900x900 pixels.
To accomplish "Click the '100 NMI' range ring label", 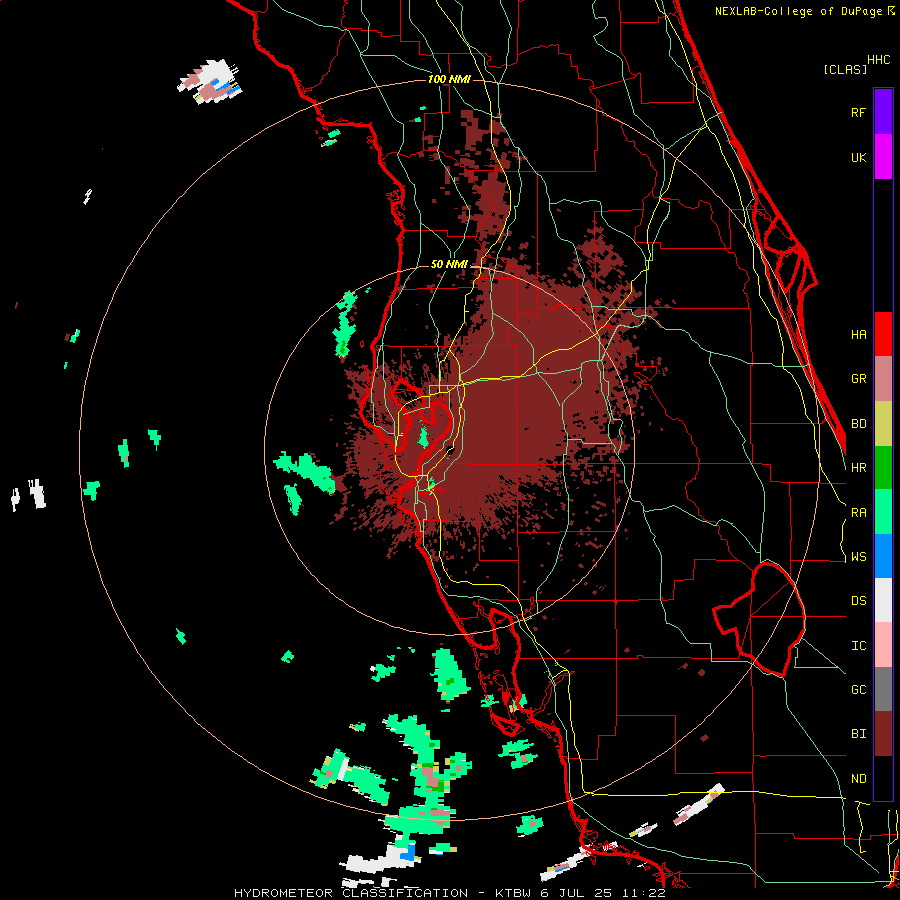I will 449,79.
